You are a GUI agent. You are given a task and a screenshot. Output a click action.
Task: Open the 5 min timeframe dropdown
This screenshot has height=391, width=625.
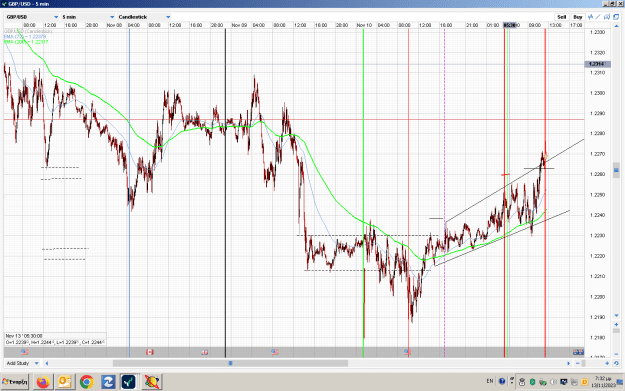click(88, 17)
